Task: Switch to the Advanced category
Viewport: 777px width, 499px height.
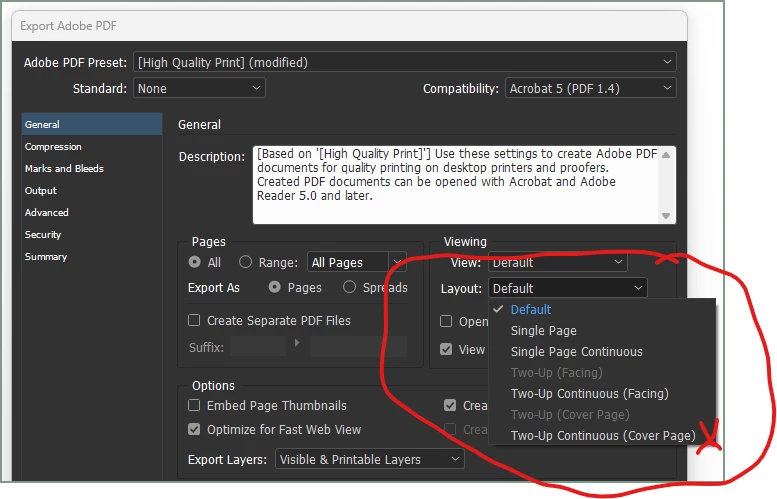Action: tap(47, 213)
